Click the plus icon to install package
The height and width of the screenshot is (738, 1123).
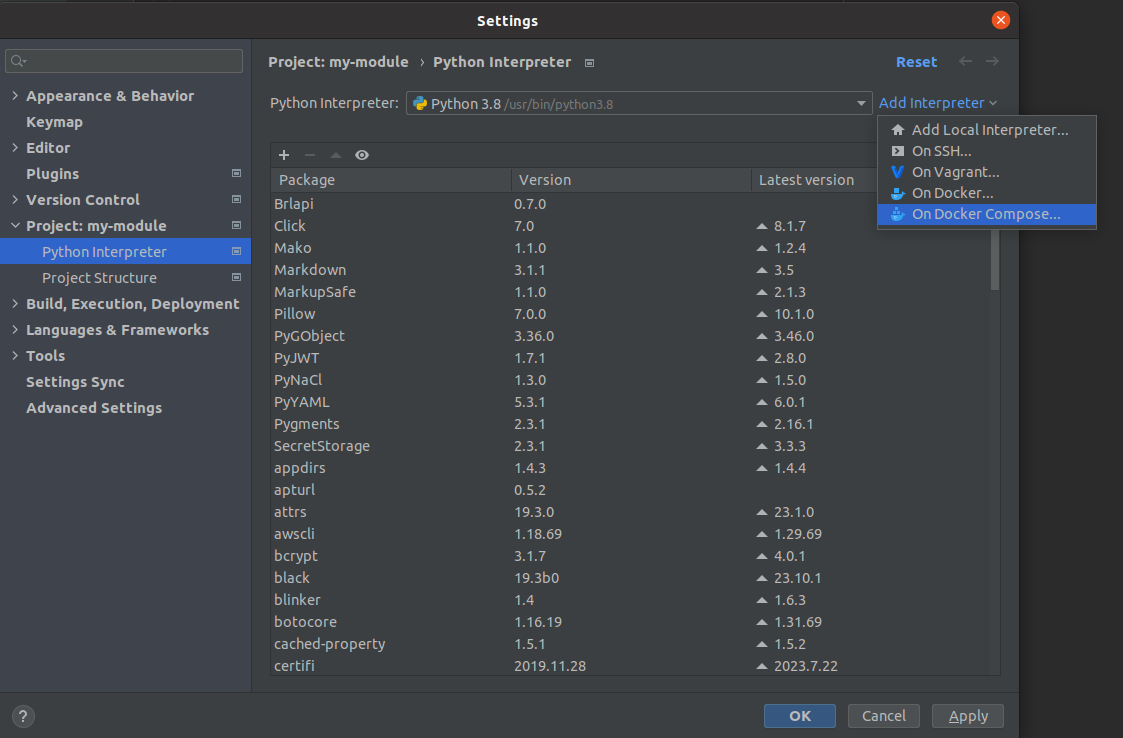click(x=284, y=155)
